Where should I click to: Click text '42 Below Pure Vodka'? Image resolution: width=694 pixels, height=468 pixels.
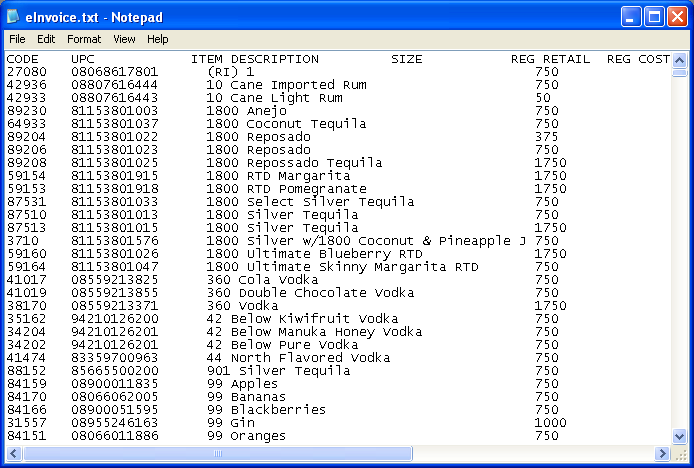pos(282,344)
